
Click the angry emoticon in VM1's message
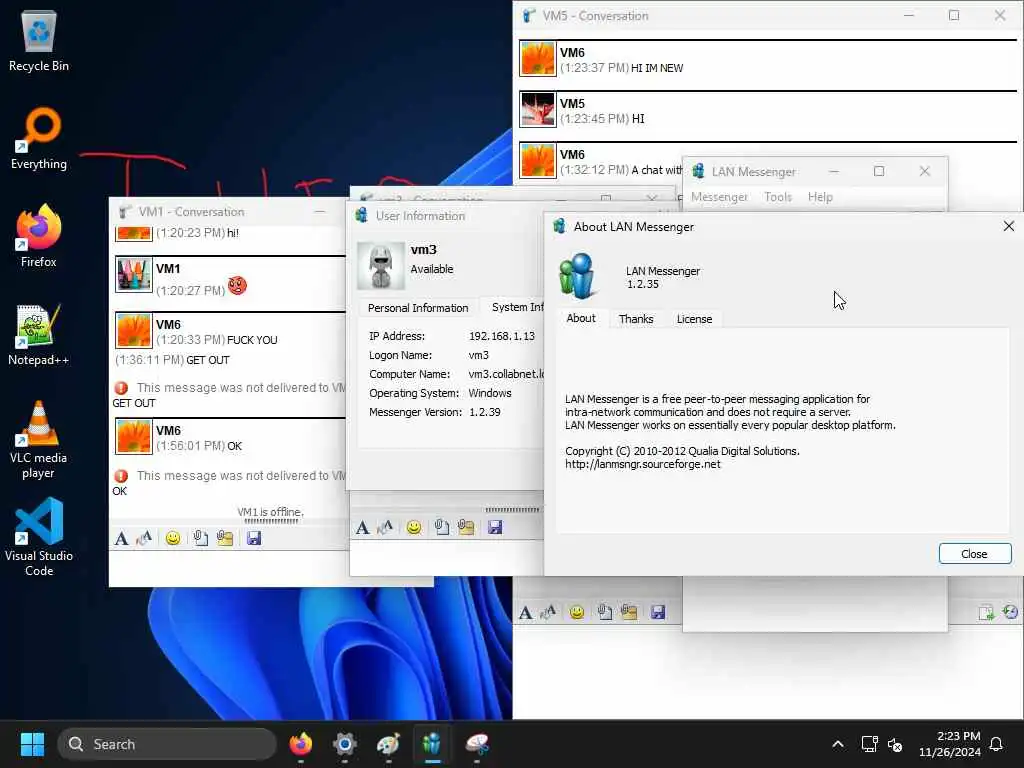tap(238, 285)
